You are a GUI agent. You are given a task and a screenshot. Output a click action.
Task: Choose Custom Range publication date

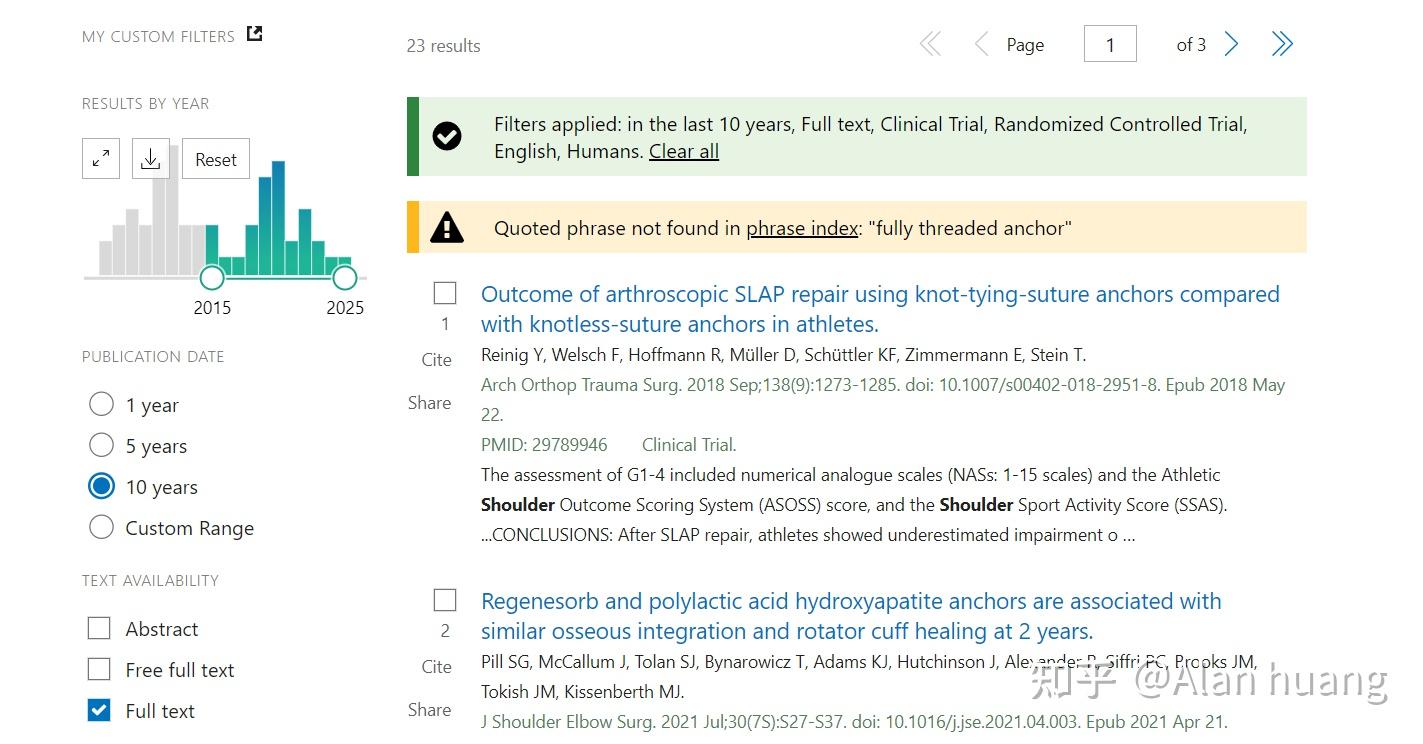(102, 527)
